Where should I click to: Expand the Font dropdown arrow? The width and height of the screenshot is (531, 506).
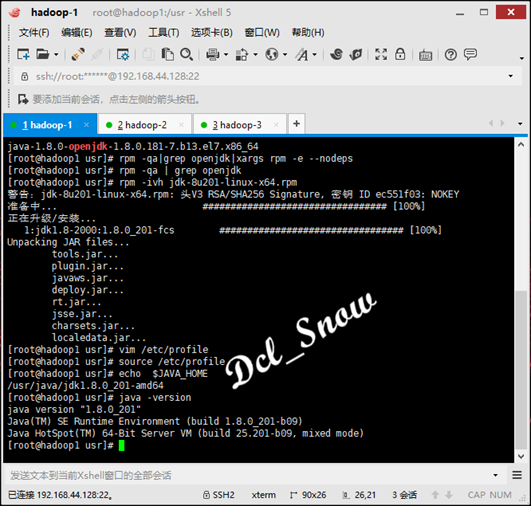click(315, 54)
